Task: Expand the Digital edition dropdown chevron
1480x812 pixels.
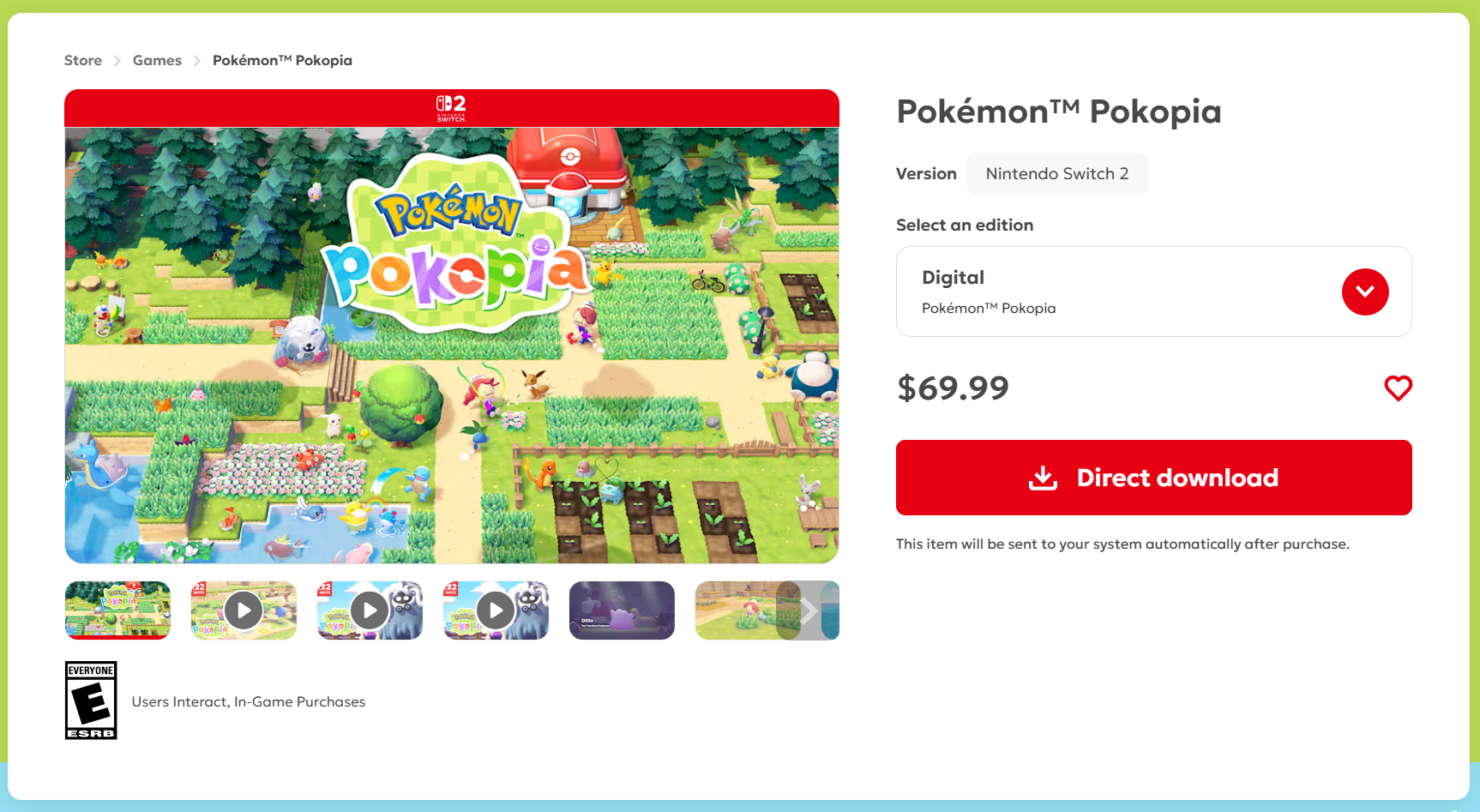Action: [1365, 292]
